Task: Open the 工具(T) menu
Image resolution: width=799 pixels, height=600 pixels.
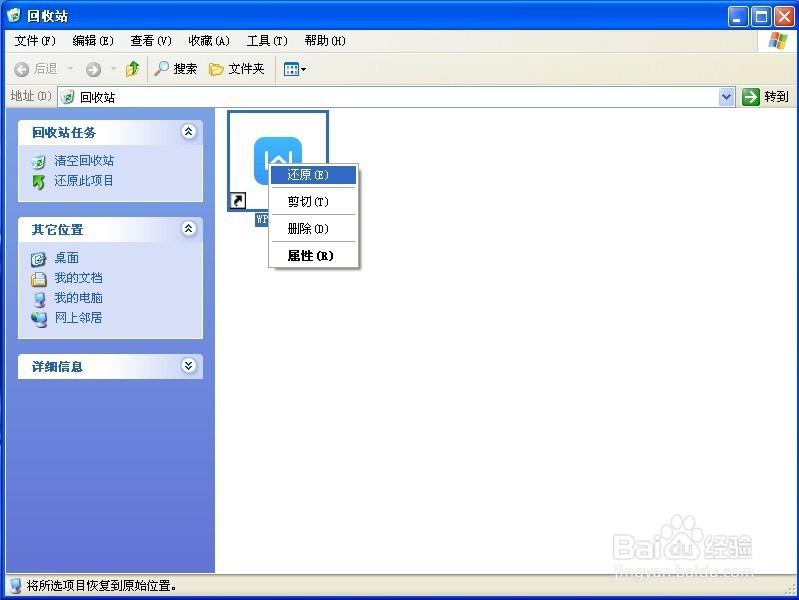Action: pos(267,41)
